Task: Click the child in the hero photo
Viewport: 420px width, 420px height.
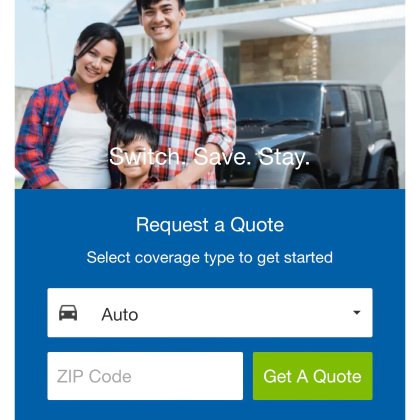Action: 135,155
